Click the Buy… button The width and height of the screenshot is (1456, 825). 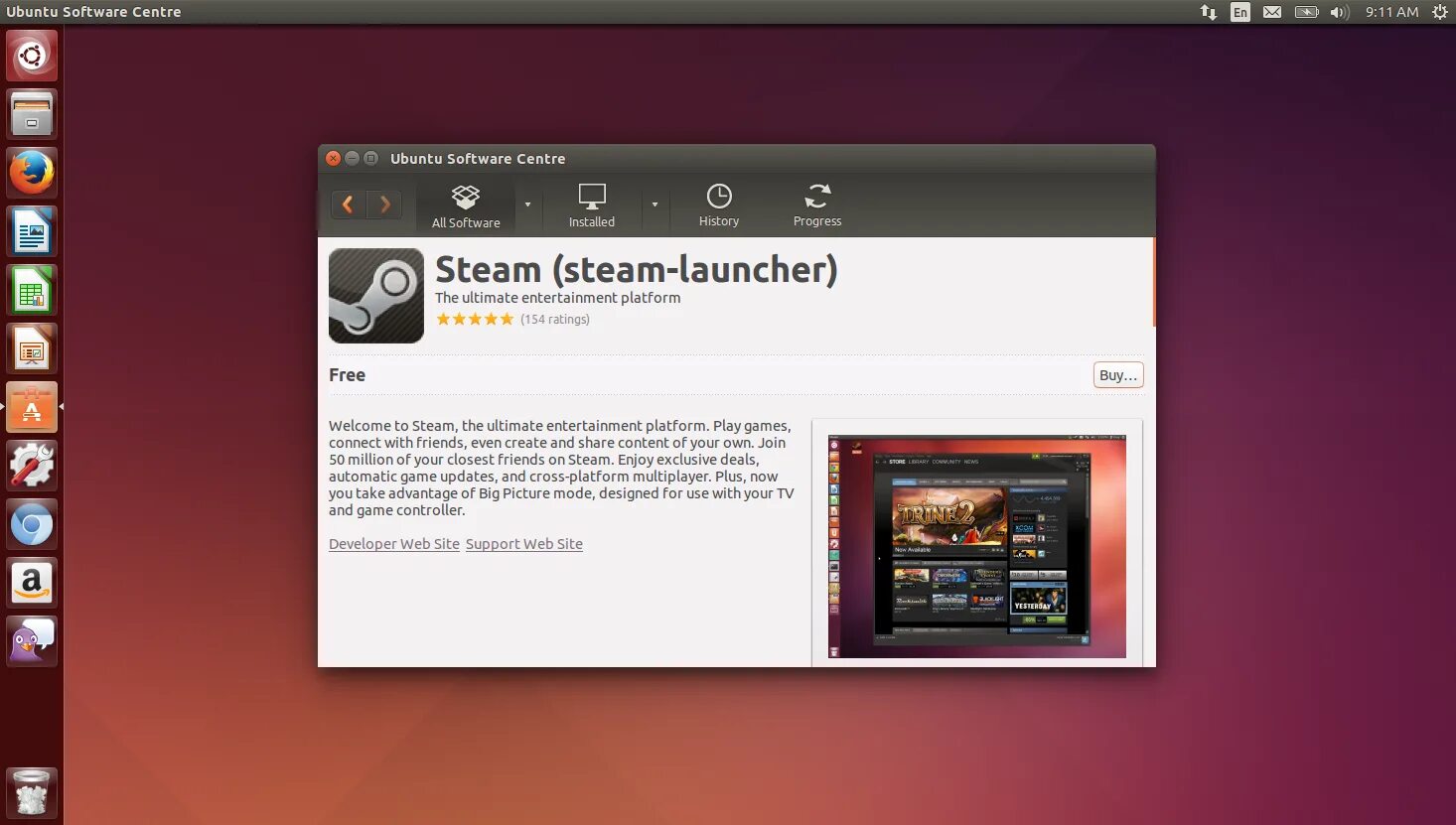coord(1118,375)
